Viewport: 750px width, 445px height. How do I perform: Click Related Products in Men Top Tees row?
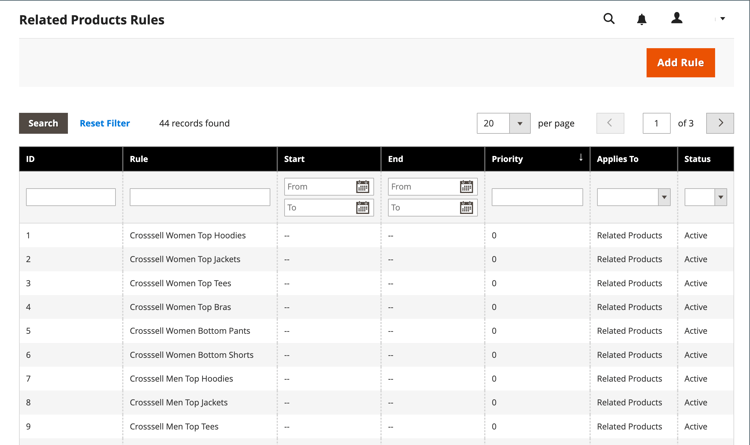[629, 426]
